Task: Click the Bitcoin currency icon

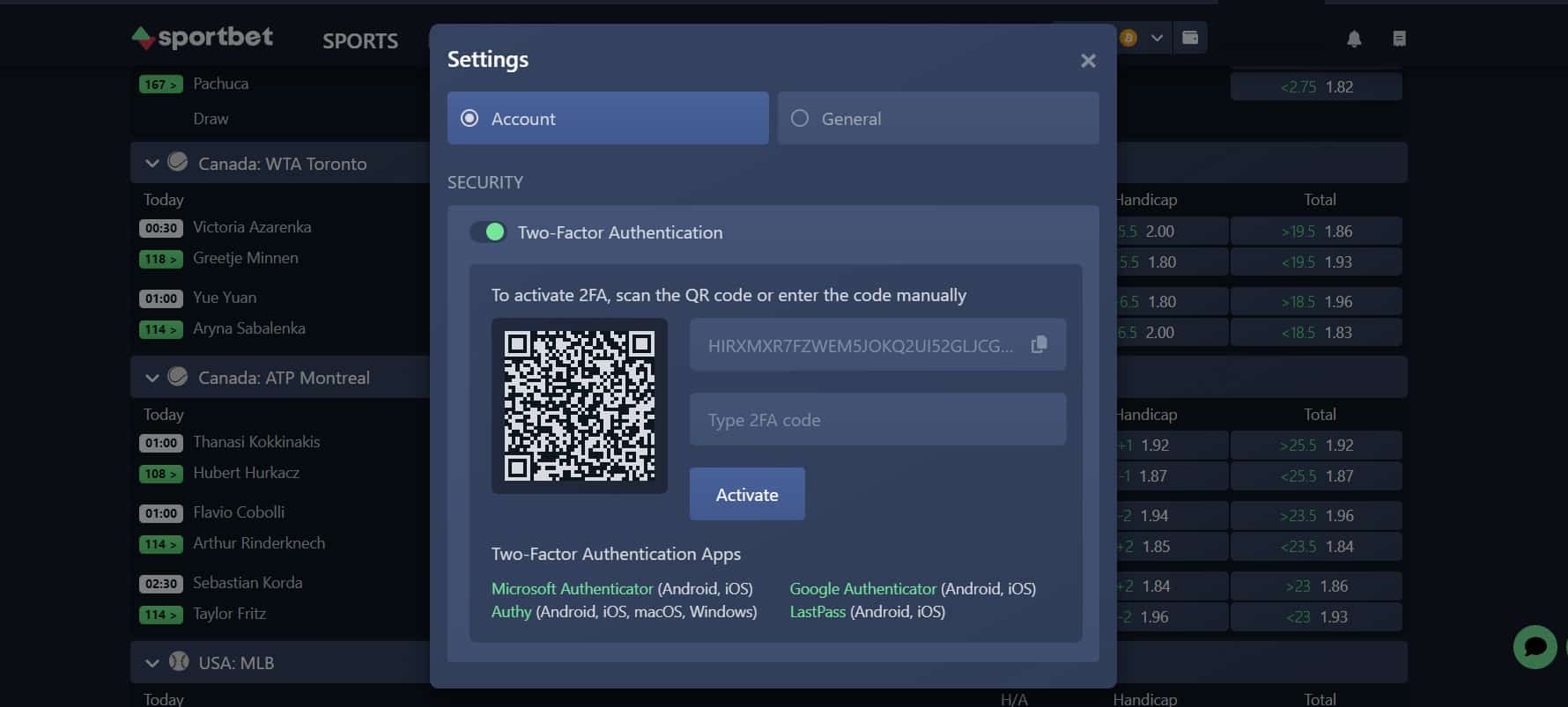Action: pos(1128,38)
